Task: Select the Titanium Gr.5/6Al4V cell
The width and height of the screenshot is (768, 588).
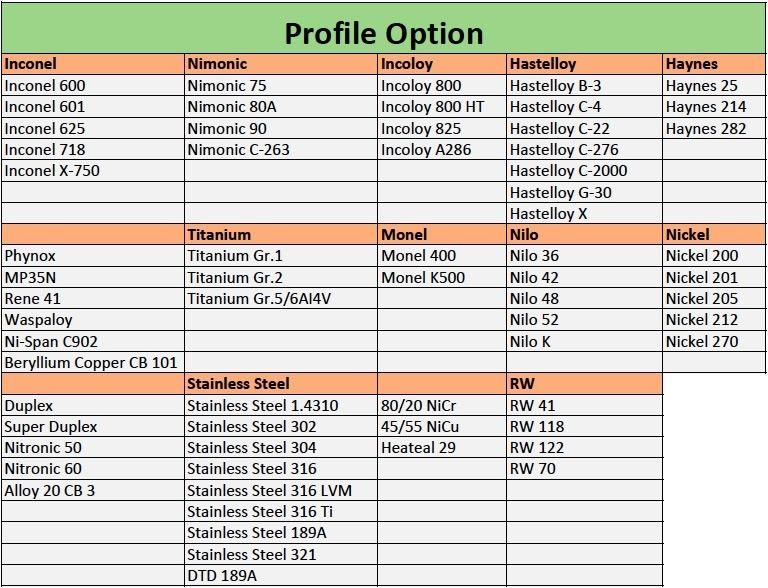Action: click(x=281, y=298)
